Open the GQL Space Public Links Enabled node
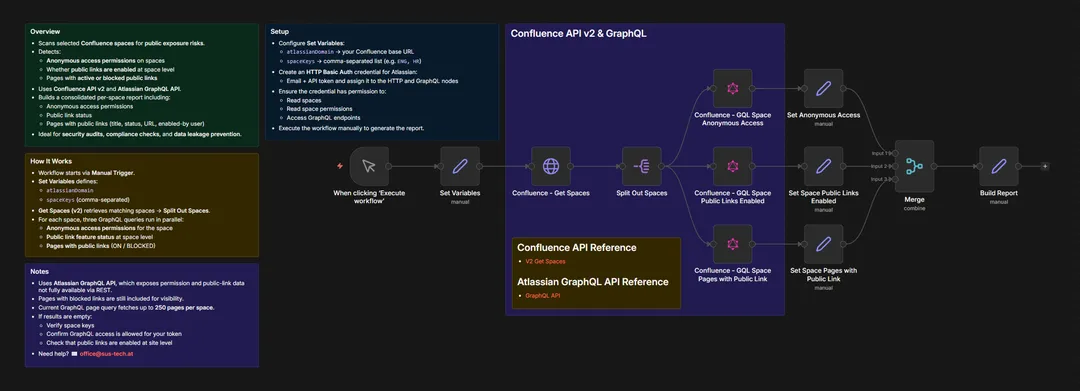The image size is (1080, 391). (733, 166)
